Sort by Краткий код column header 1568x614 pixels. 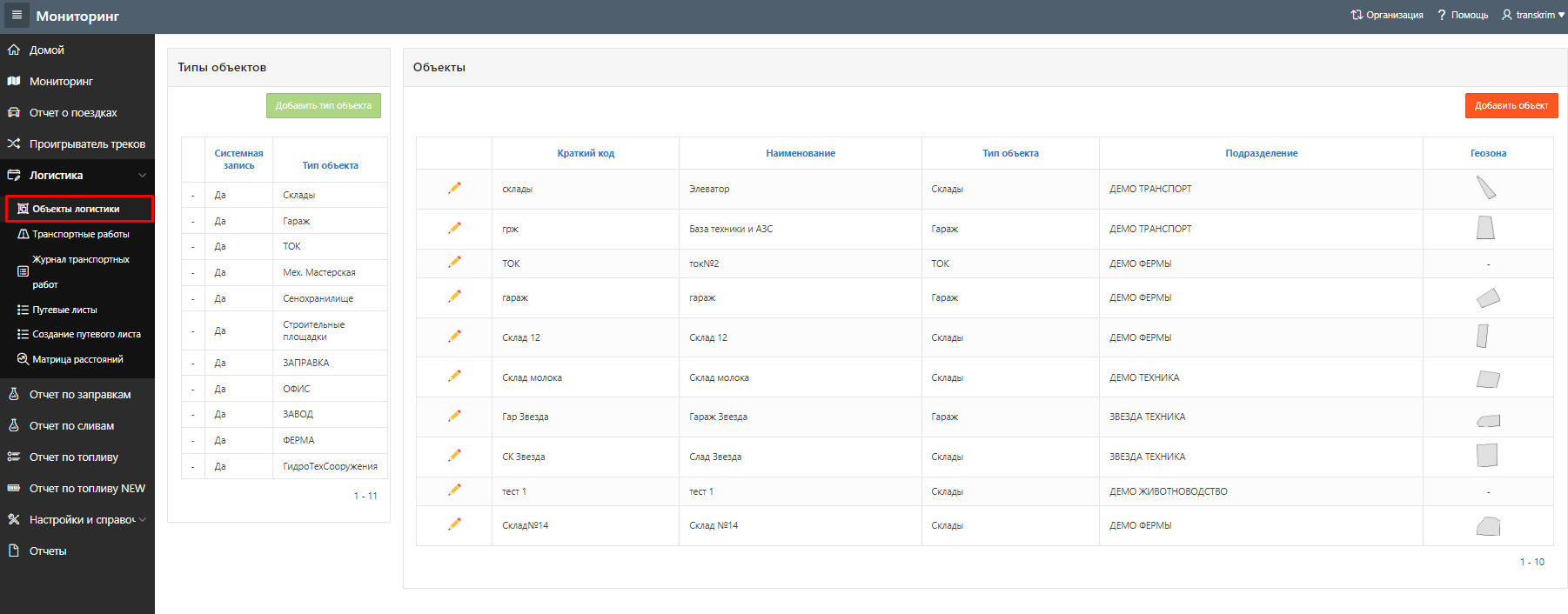tap(586, 153)
